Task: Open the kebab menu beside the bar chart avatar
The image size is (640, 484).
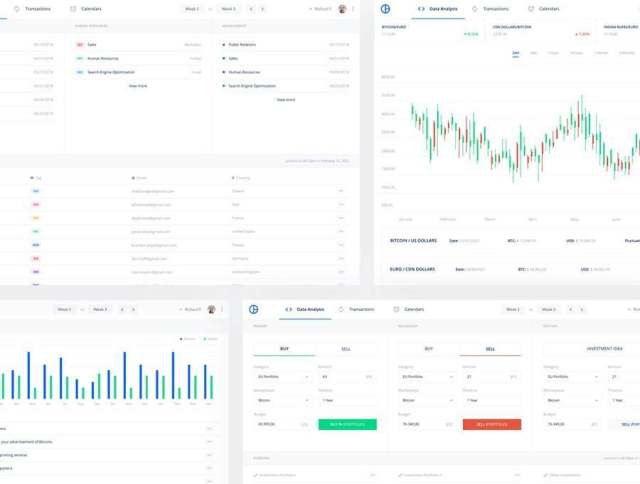Action: pyautogui.click(x=222, y=309)
